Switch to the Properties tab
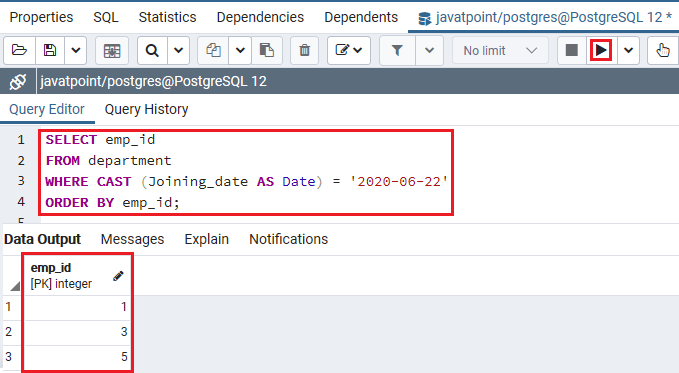Image resolution: width=679 pixels, height=373 pixels. (x=42, y=17)
